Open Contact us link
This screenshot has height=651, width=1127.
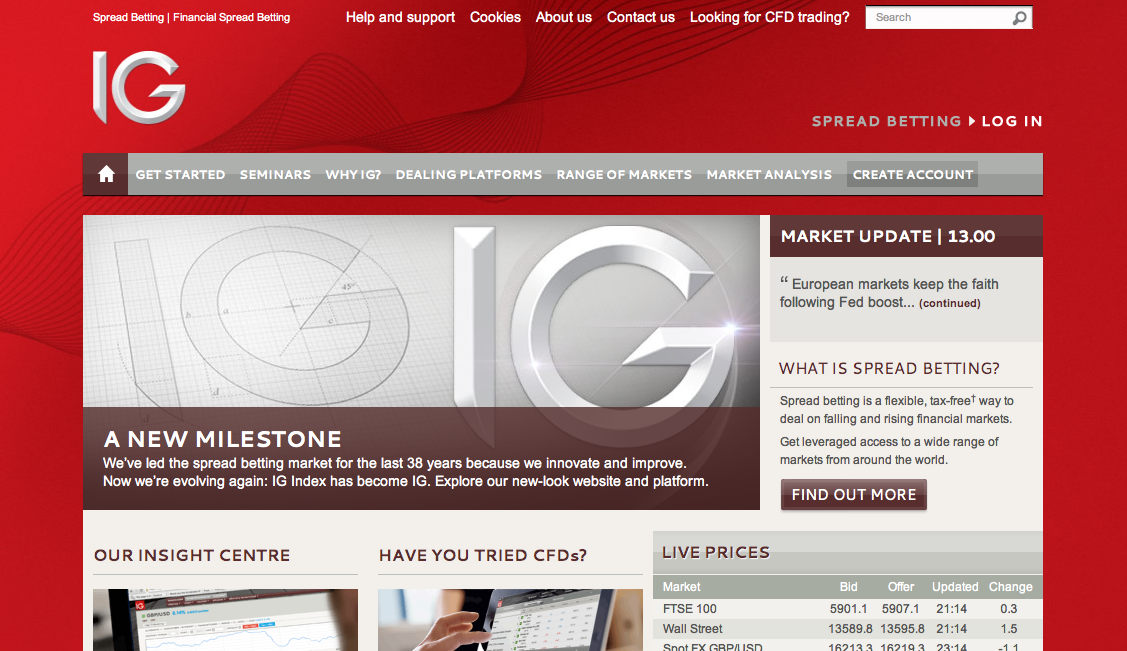pyautogui.click(x=640, y=17)
